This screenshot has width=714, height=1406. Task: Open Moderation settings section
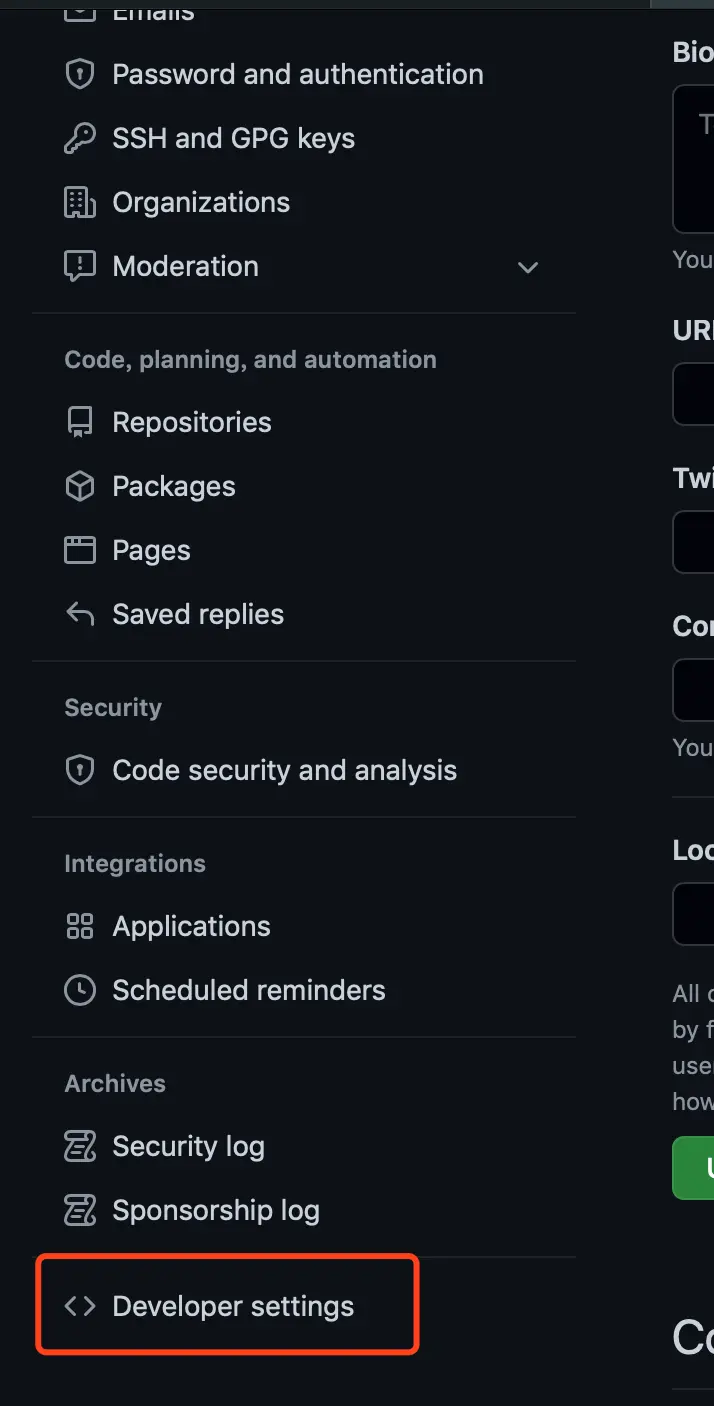tap(185, 267)
